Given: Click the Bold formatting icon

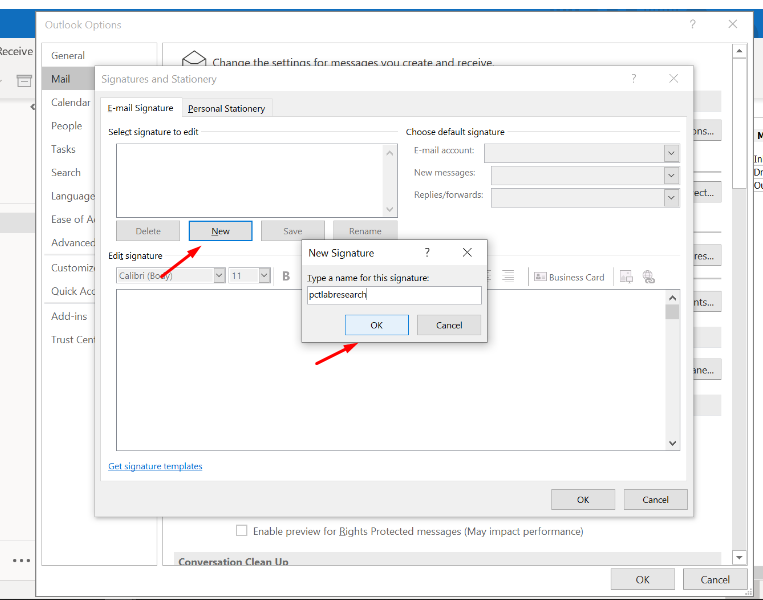Looking at the screenshot, I should (x=286, y=276).
